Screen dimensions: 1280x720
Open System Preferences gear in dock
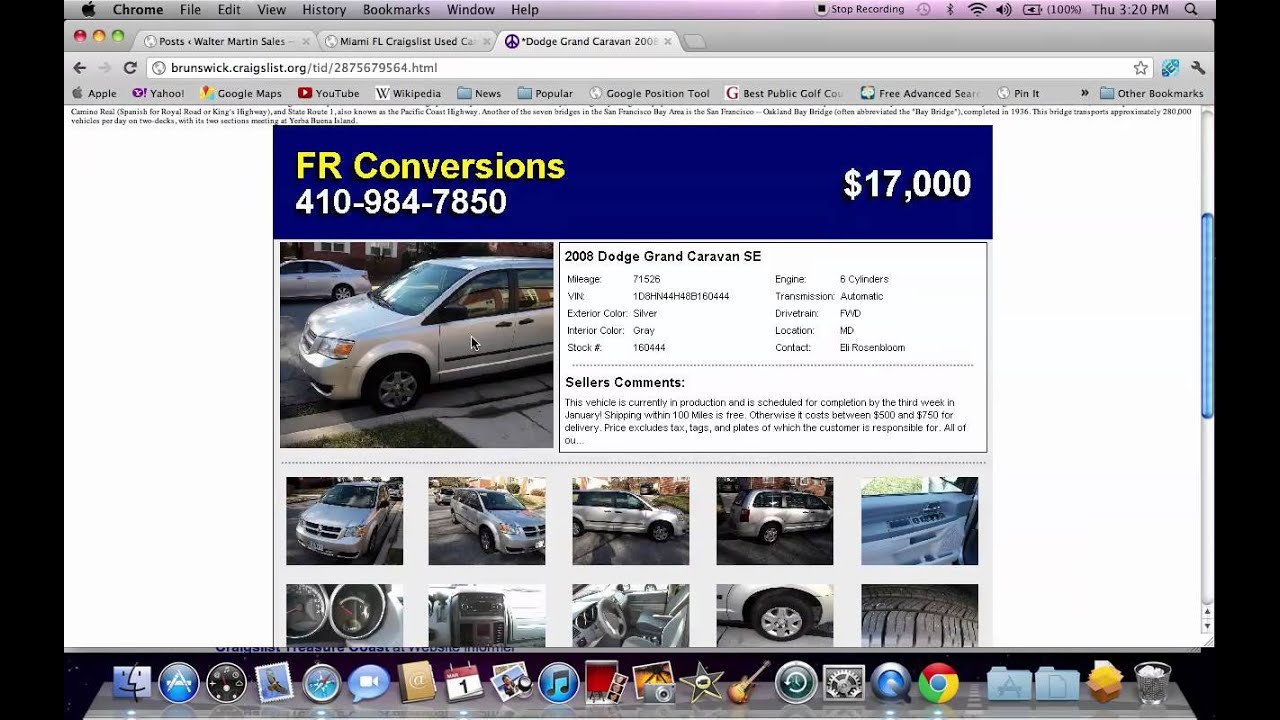click(843, 684)
